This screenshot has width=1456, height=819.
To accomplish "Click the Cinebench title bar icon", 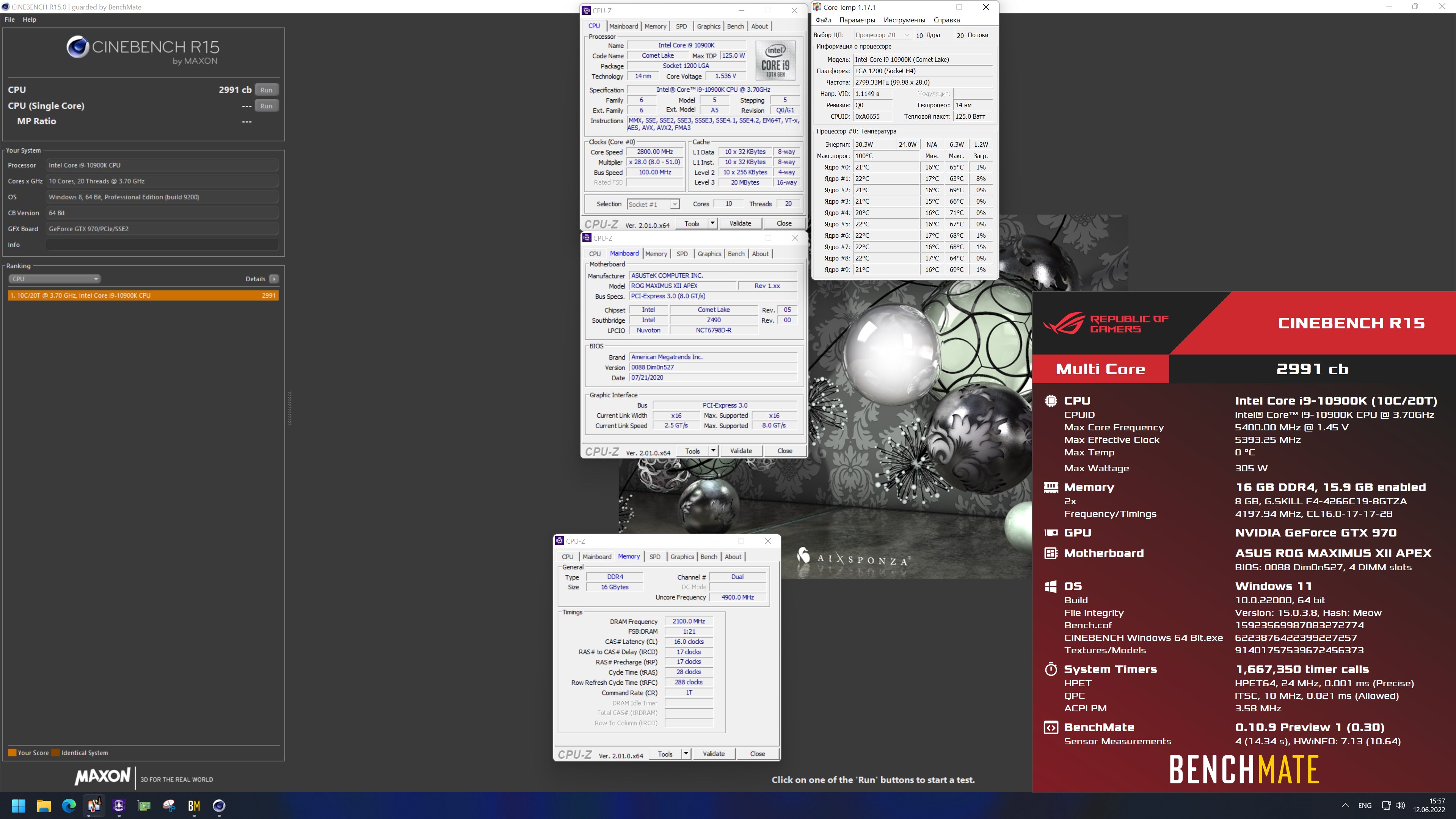I will [5, 7].
